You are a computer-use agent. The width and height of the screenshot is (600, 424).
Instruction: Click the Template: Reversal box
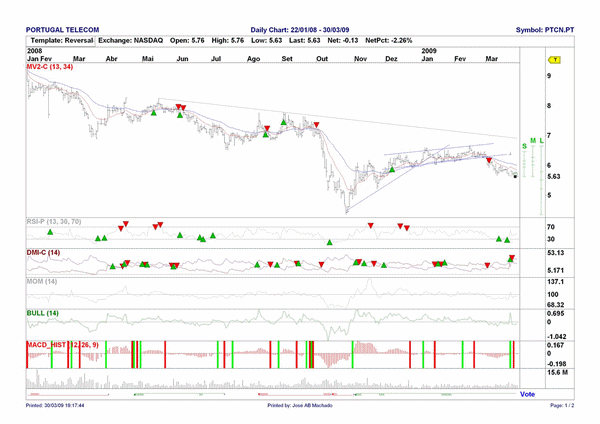pyautogui.click(x=61, y=41)
